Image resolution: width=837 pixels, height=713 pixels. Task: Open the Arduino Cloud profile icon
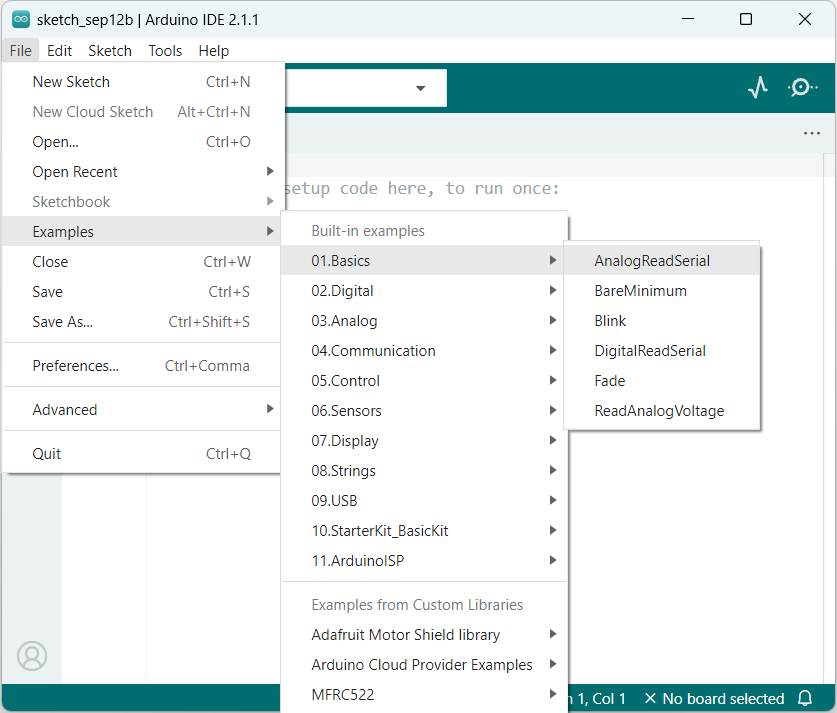32,656
